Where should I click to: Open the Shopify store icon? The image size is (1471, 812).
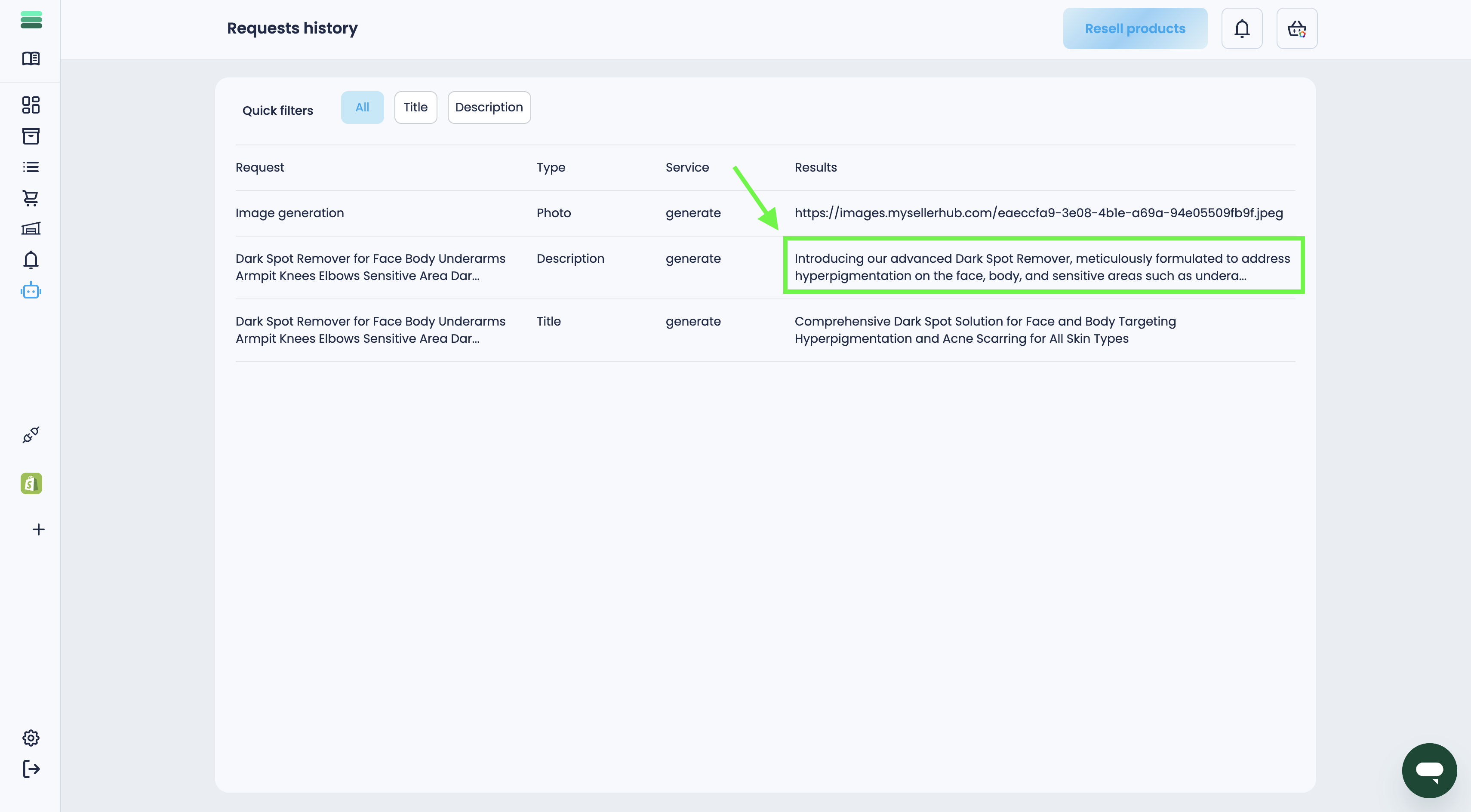31,483
